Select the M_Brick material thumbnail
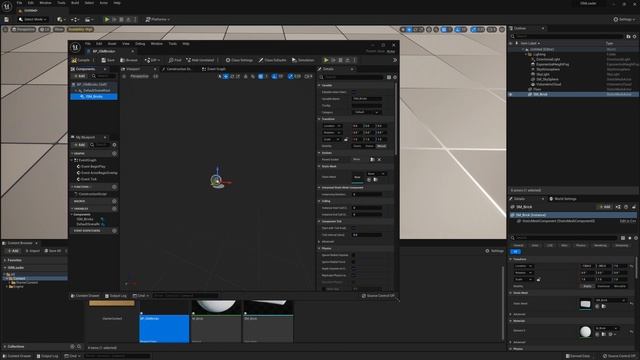This screenshot has height=360, width=640. pos(216,322)
